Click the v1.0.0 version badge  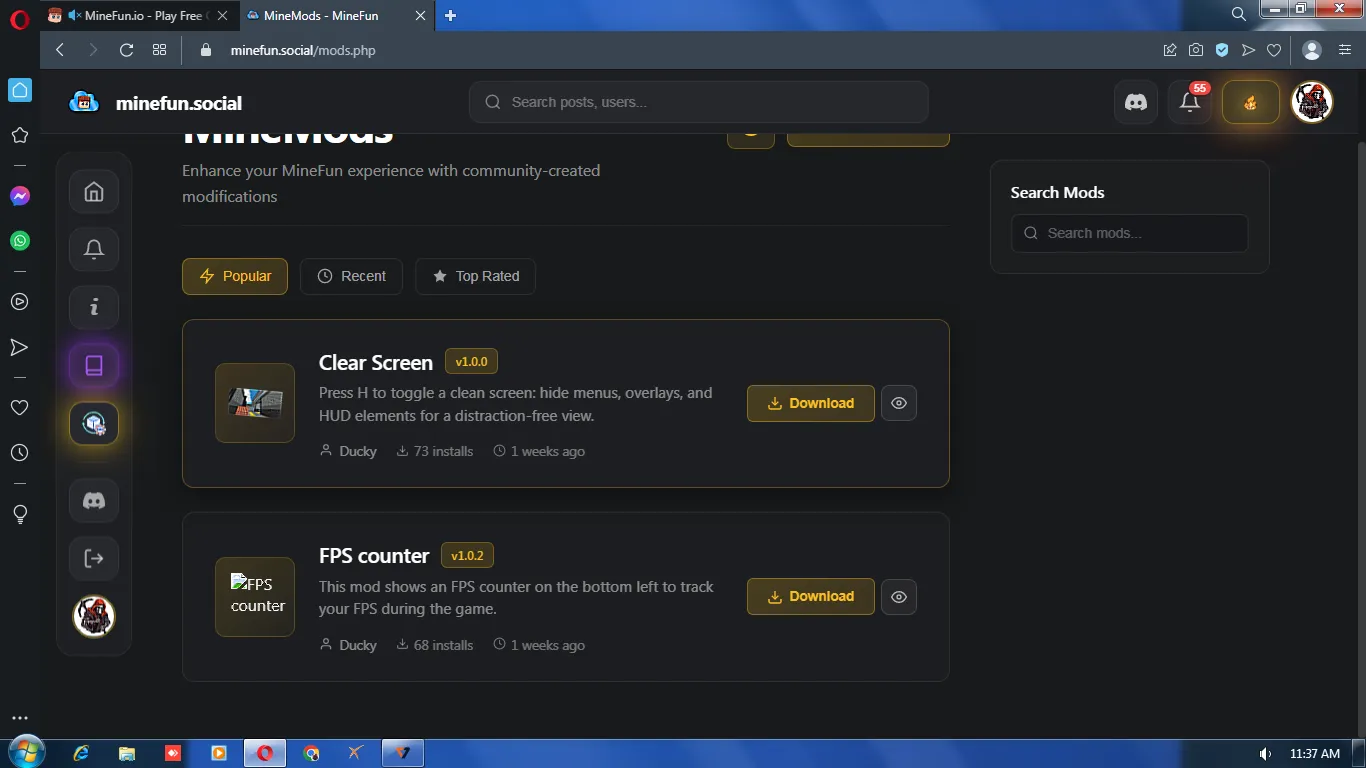click(x=472, y=361)
